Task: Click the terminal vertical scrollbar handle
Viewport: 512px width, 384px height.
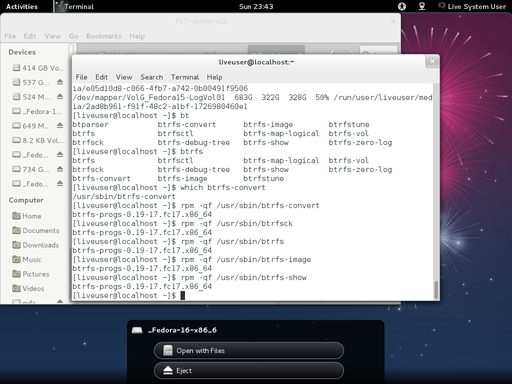Action: [436, 290]
